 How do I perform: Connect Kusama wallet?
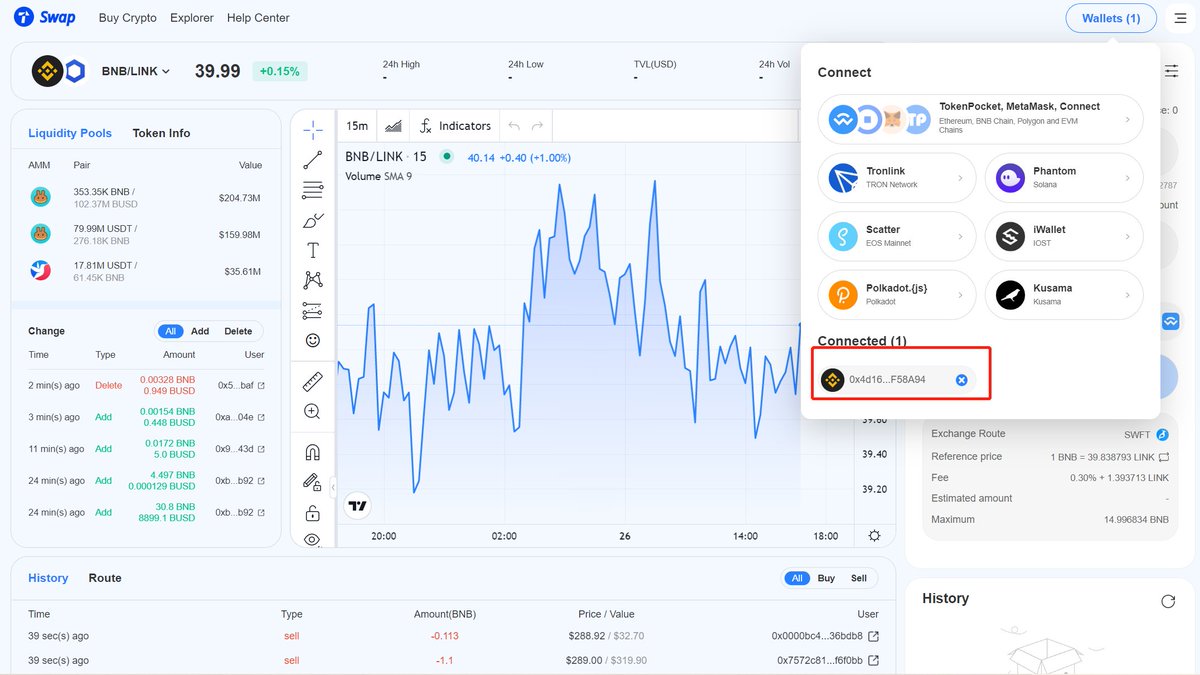coord(1064,295)
